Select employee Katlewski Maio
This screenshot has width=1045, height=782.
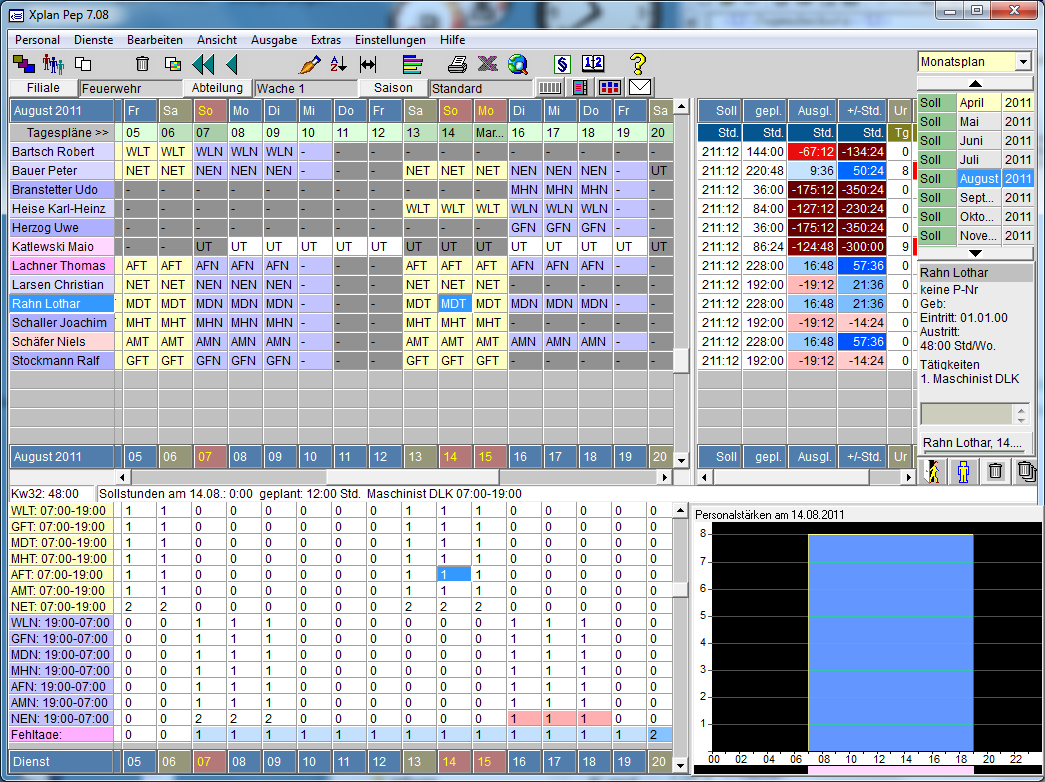tap(61, 247)
